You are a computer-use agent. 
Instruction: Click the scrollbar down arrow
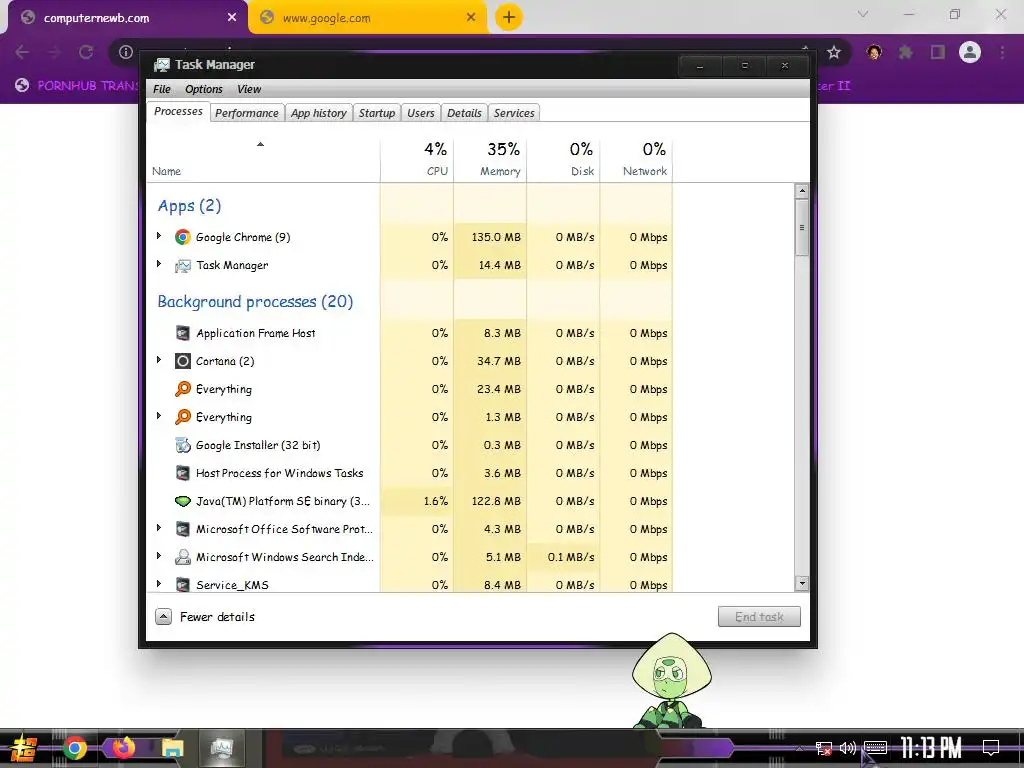click(802, 584)
